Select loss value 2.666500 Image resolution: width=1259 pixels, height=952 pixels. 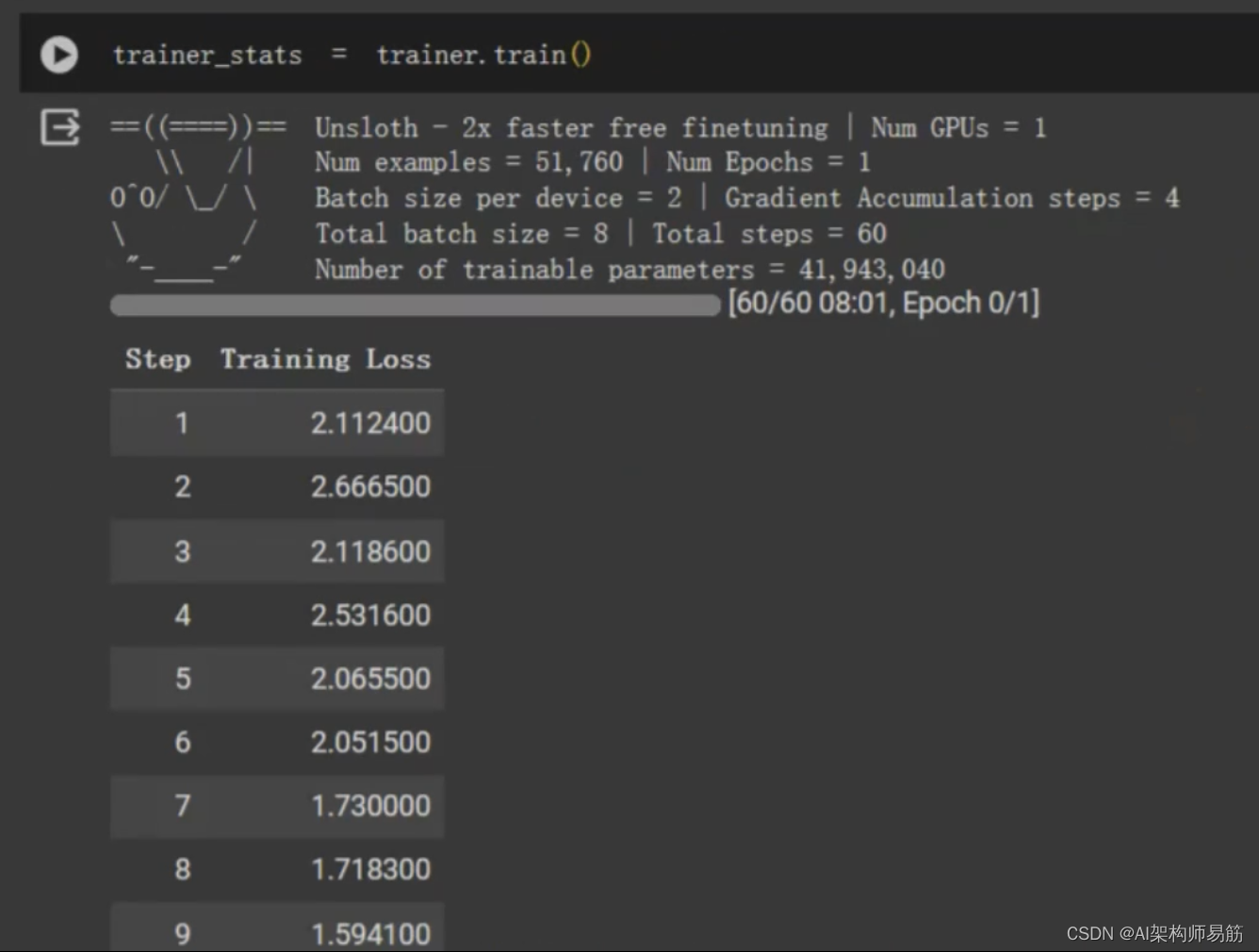[370, 486]
